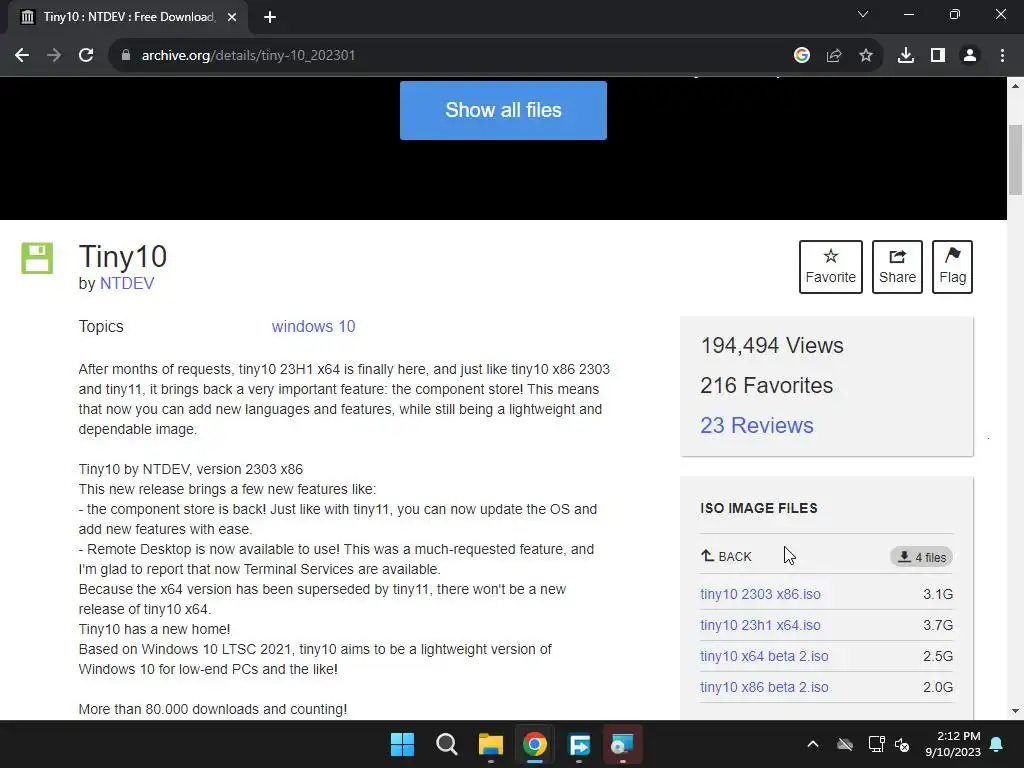Download tiny10 x86 beta 2.iso

point(764,687)
